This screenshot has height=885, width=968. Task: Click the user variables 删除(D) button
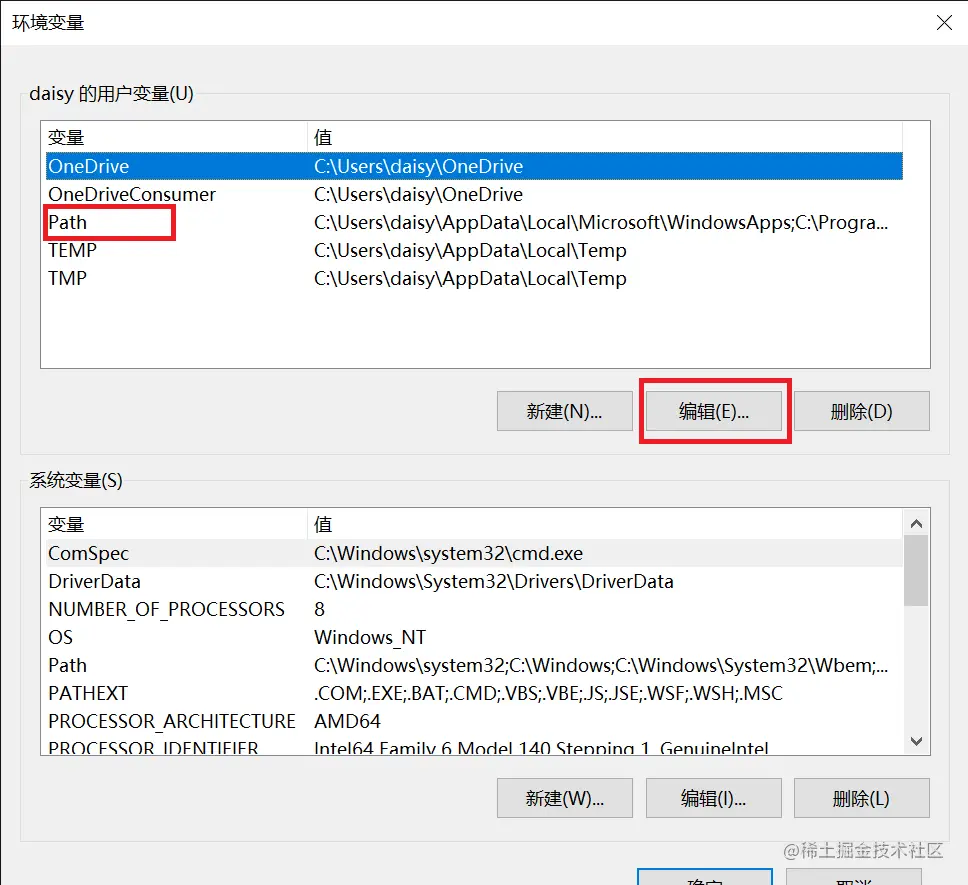[862, 411]
